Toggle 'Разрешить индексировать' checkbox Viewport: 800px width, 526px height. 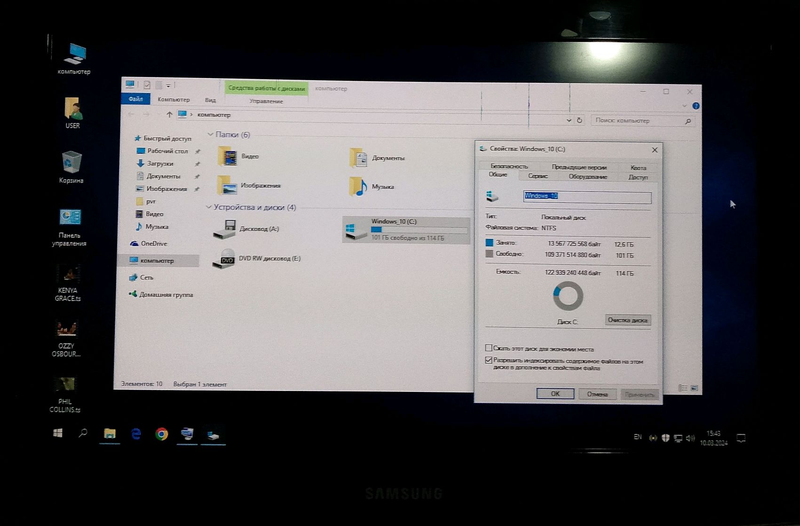click(488, 360)
